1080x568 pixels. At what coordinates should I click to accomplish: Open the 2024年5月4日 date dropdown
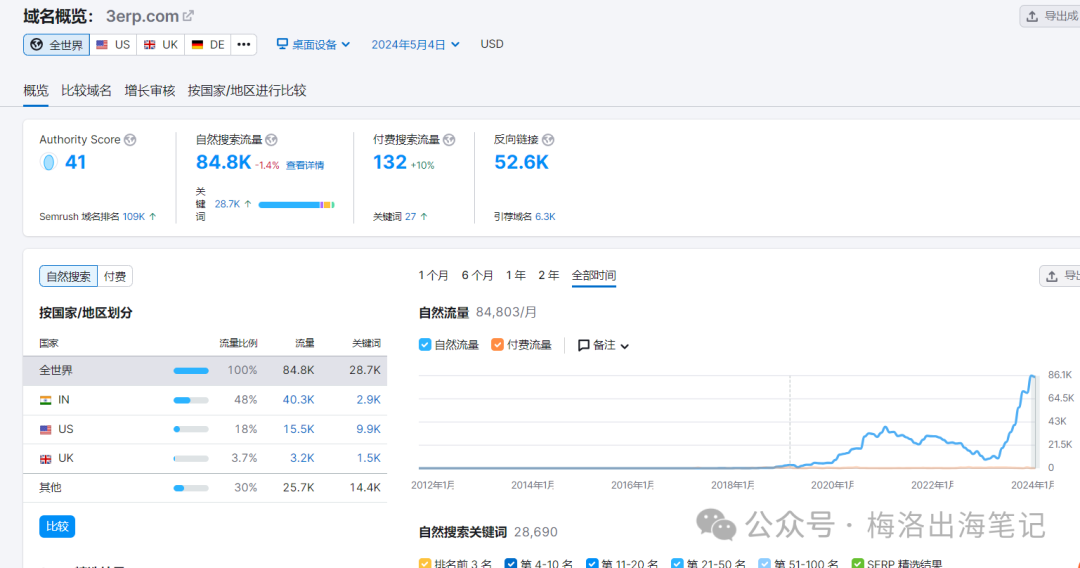[415, 44]
